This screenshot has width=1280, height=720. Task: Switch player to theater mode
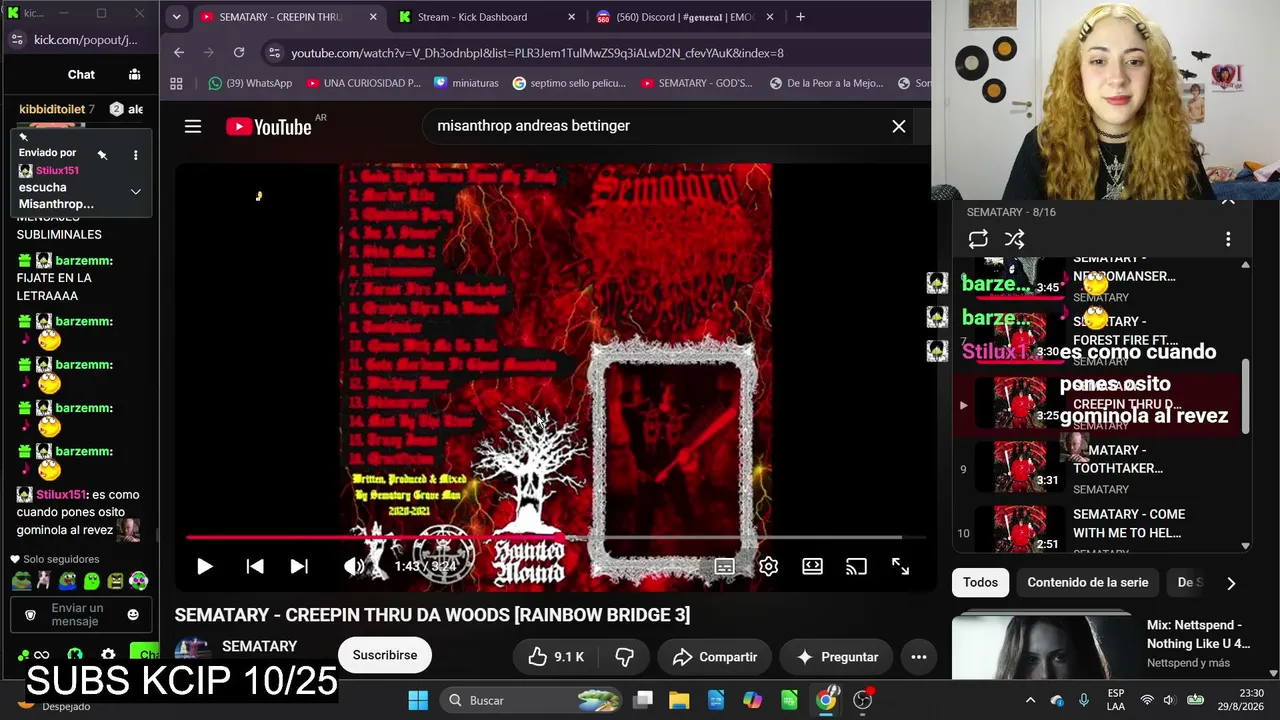point(812,567)
